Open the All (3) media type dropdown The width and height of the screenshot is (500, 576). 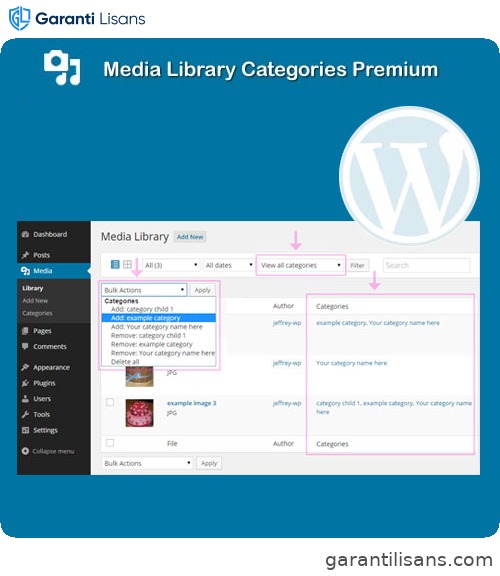point(171,265)
